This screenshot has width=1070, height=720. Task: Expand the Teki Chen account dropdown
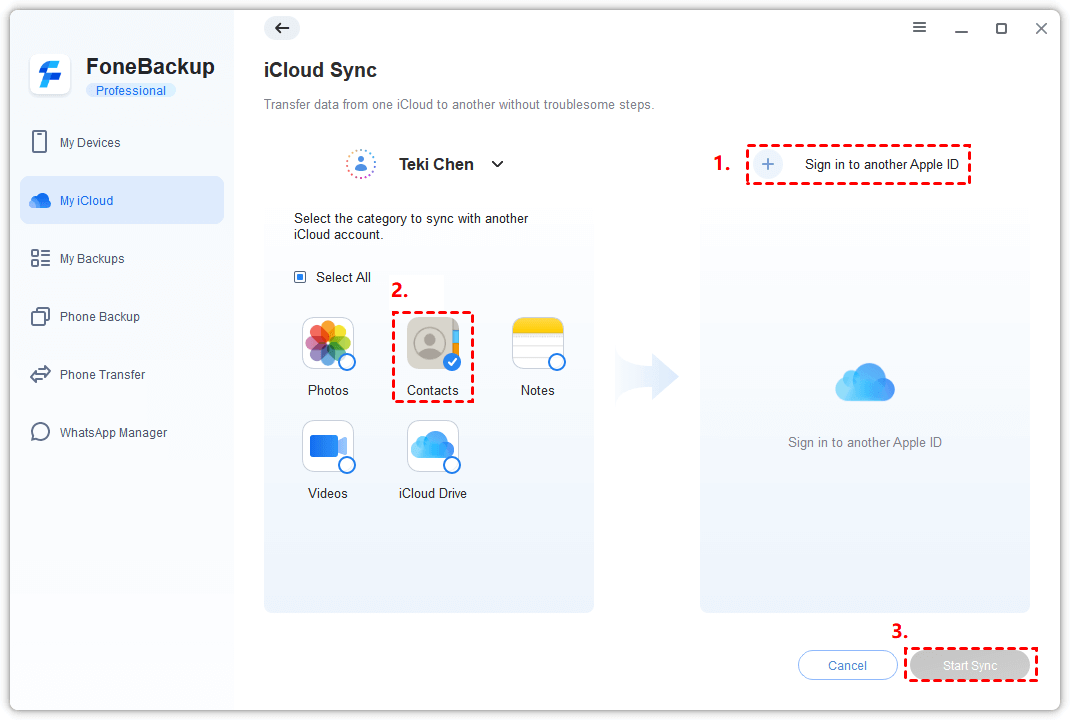coord(497,164)
